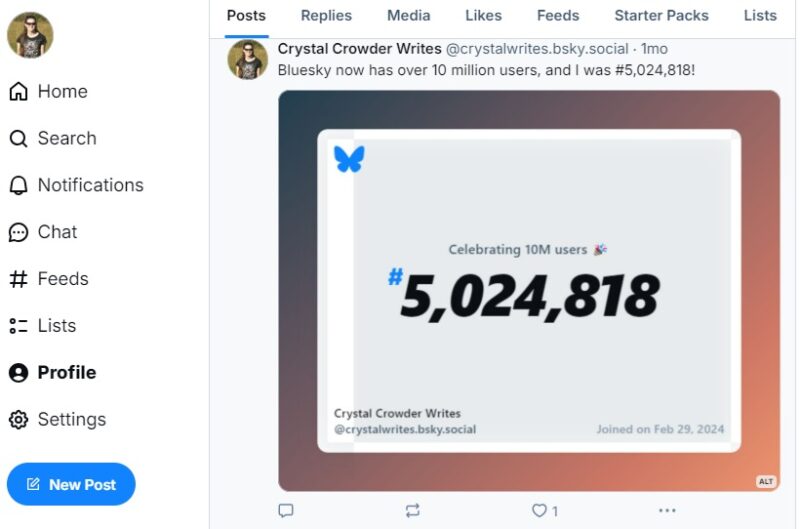Repost using the arrows icon
Screen dimensions: 800x529
(x=413, y=511)
